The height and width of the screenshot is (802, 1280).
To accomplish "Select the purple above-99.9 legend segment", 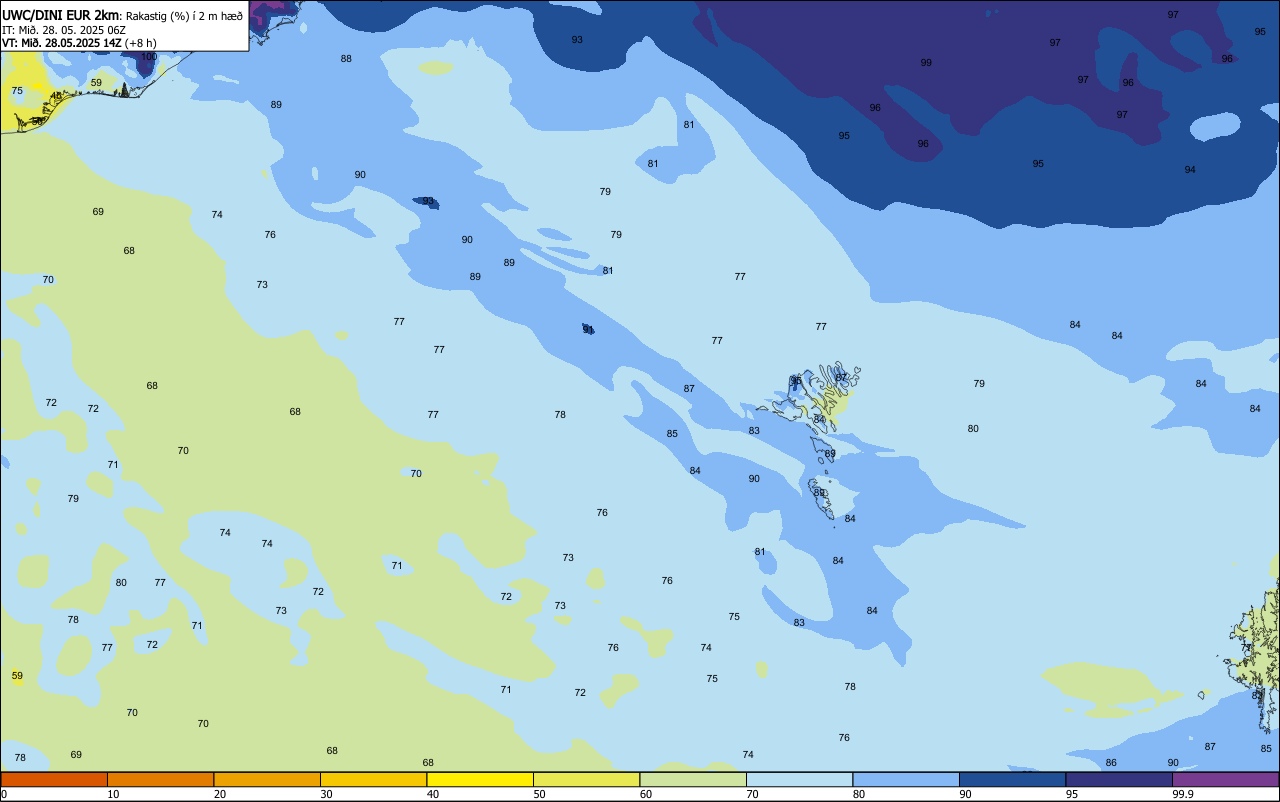I will [1225, 779].
